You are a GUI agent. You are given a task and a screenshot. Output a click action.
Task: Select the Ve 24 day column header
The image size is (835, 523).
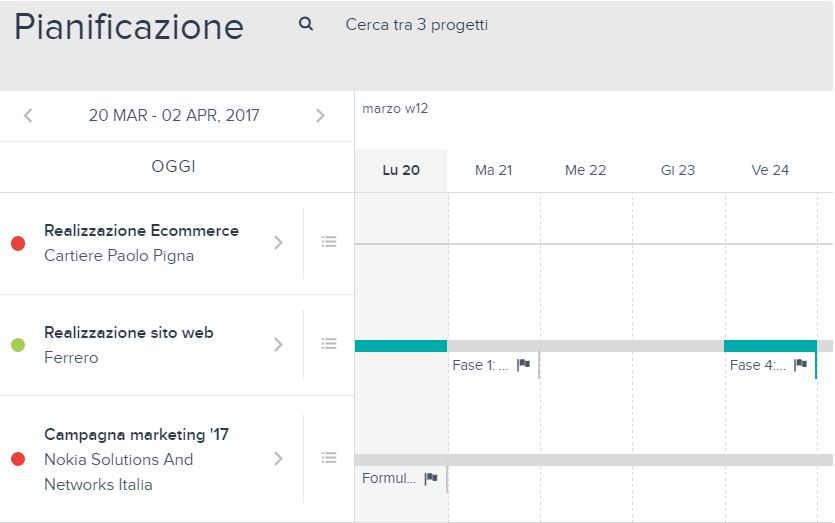770,170
